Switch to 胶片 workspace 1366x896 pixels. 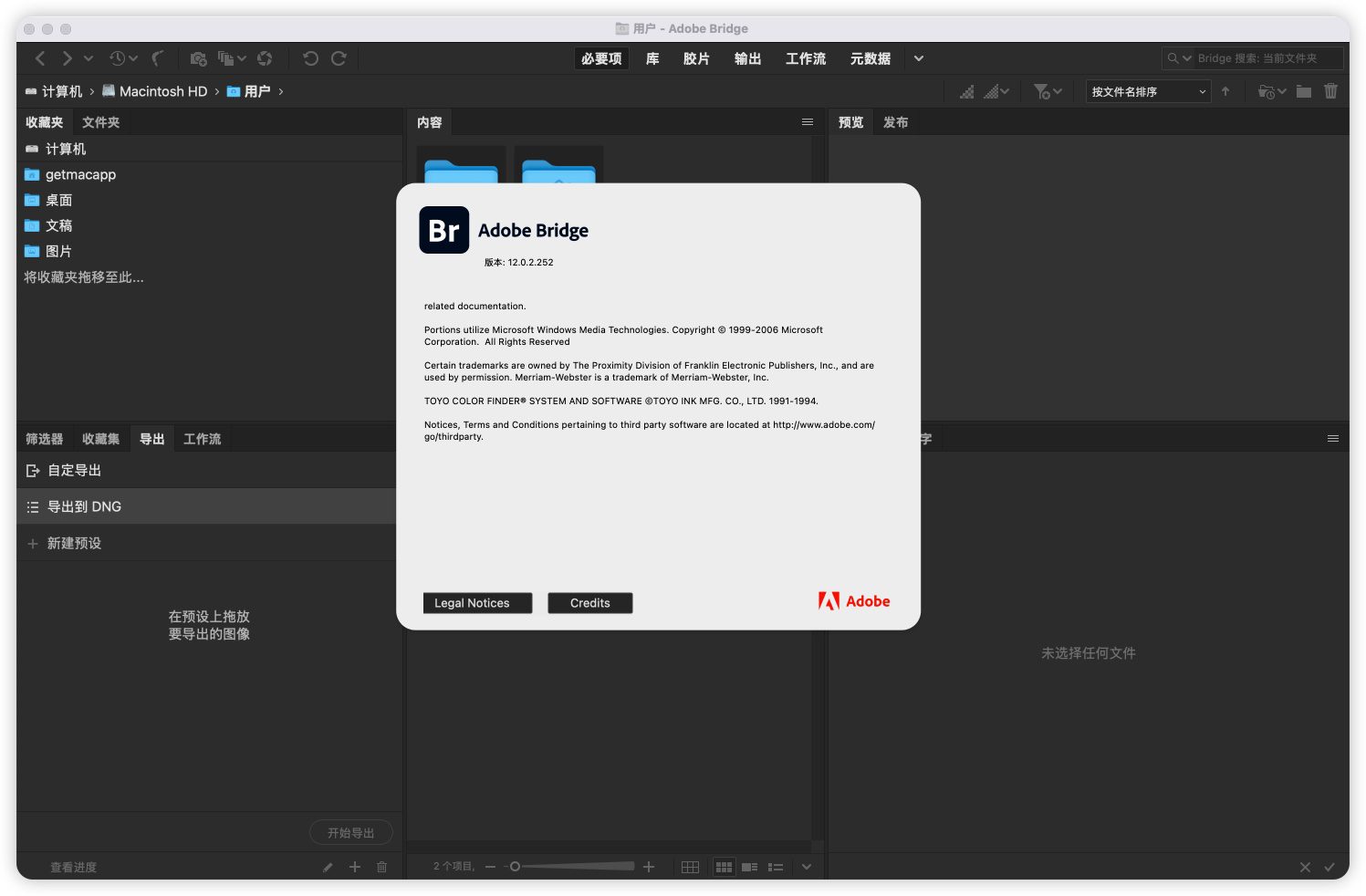point(696,58)
